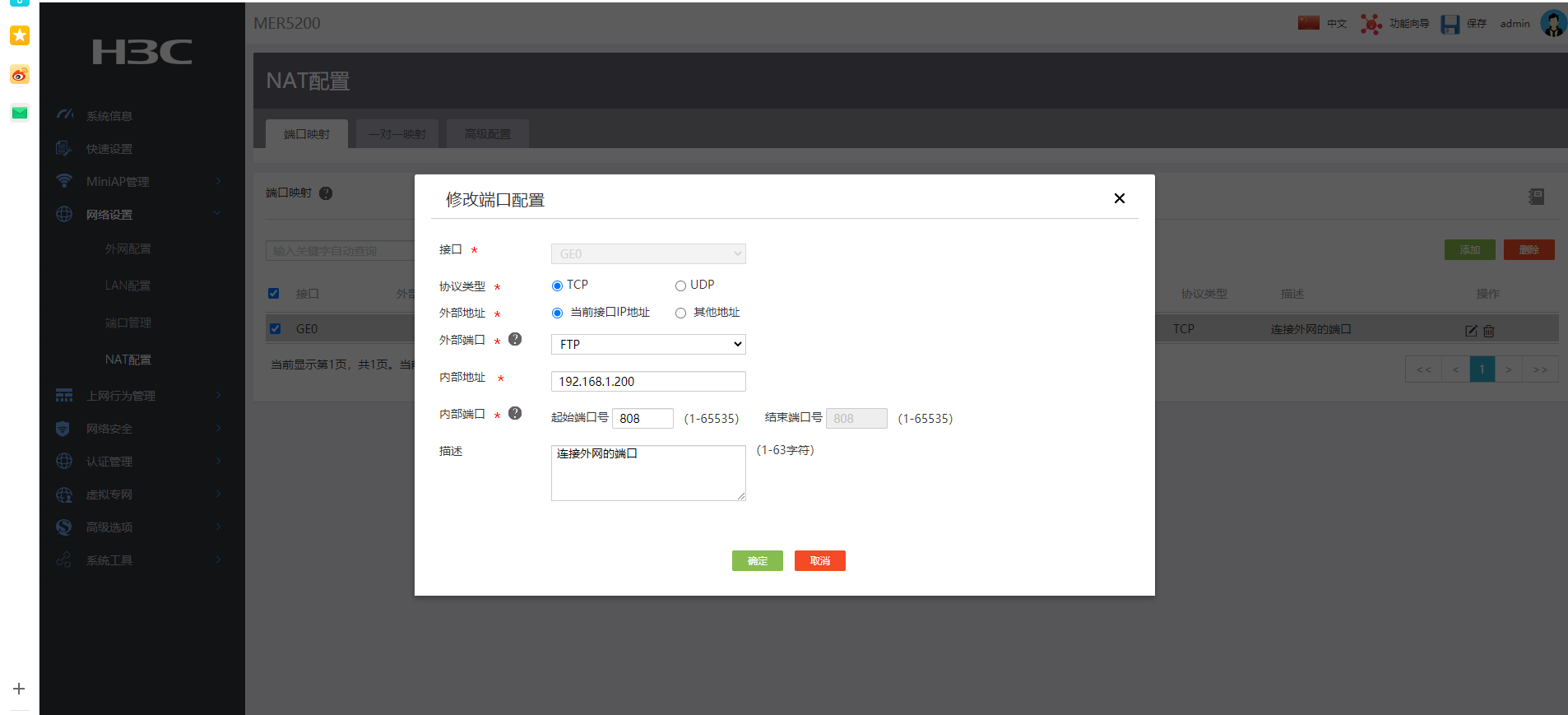Expand MiniAP管理 submenu arrow

coord(218,181)
